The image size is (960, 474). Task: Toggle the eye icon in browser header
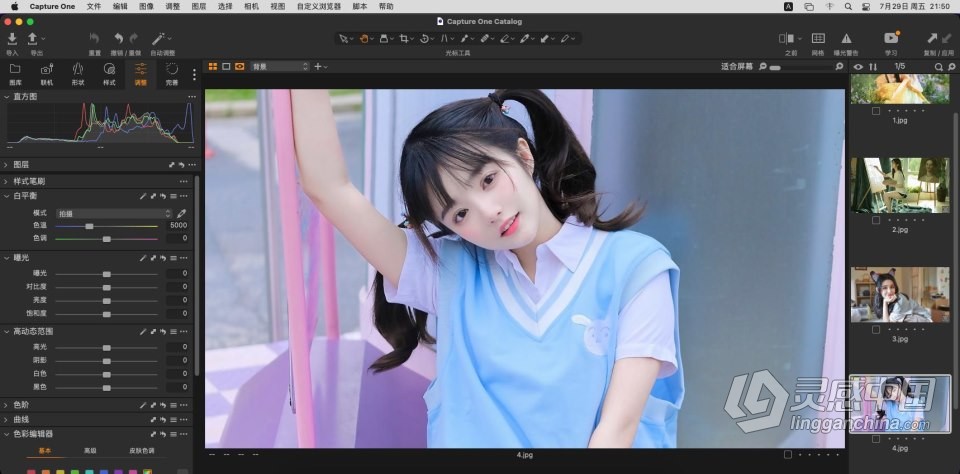click(x=857, y=67)
